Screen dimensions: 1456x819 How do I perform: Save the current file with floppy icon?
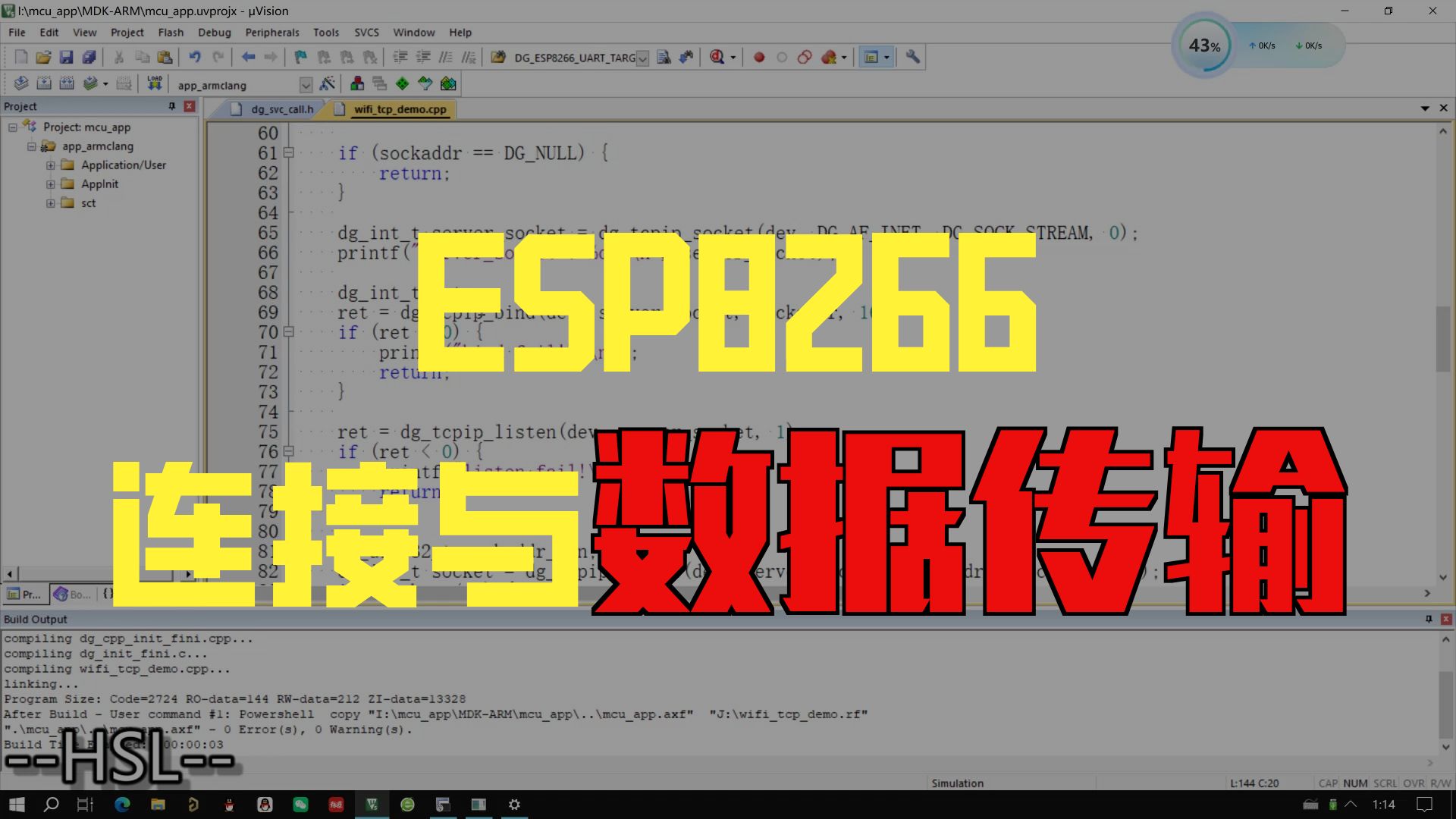pos(66,57)
